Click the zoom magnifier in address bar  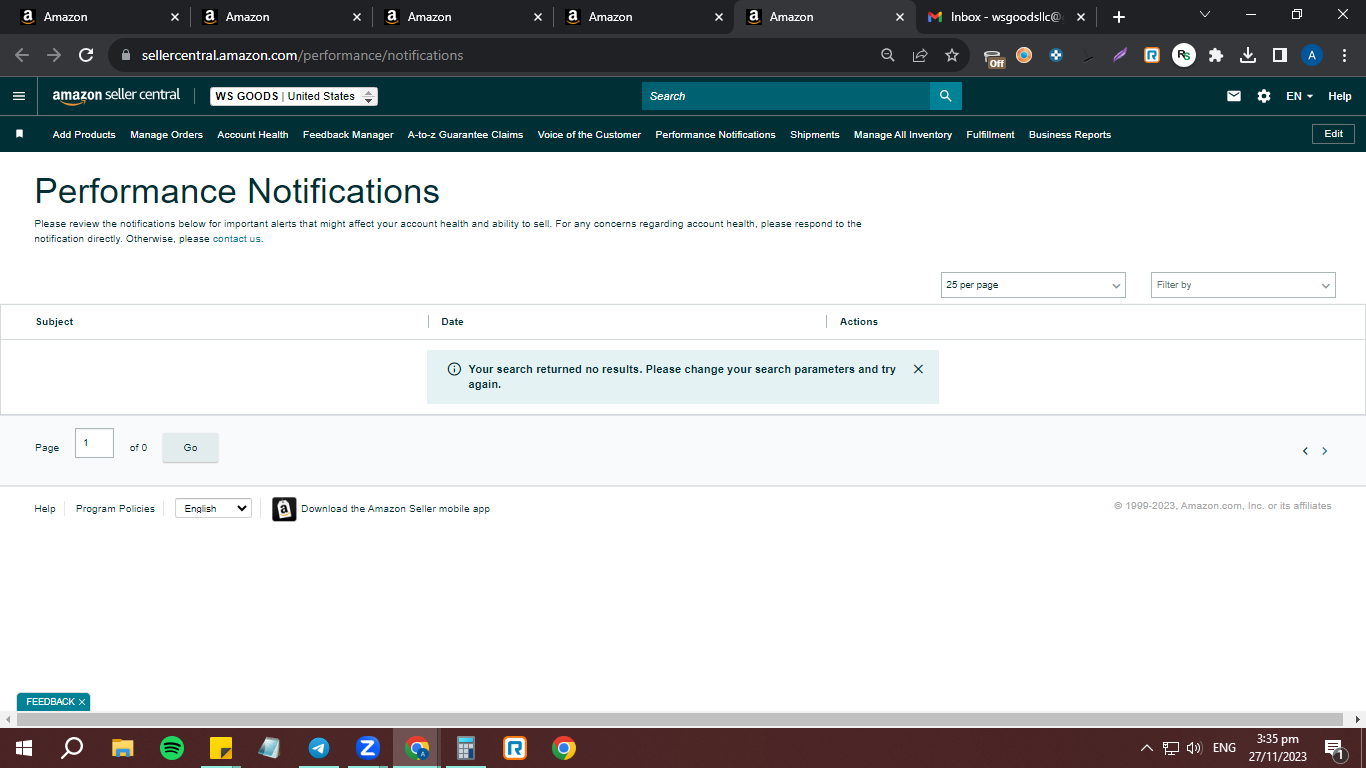click(x=888, y=55)
